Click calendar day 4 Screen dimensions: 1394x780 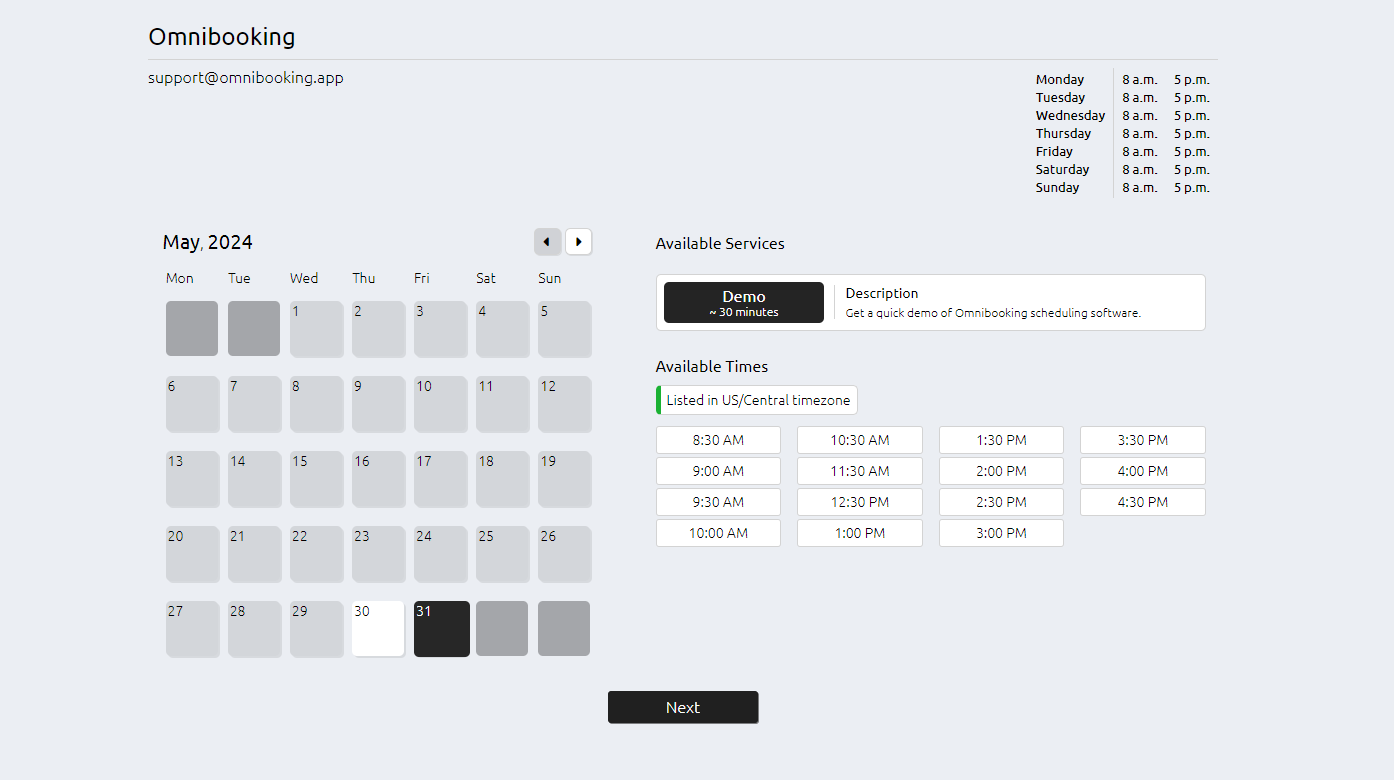click(502, 329)
